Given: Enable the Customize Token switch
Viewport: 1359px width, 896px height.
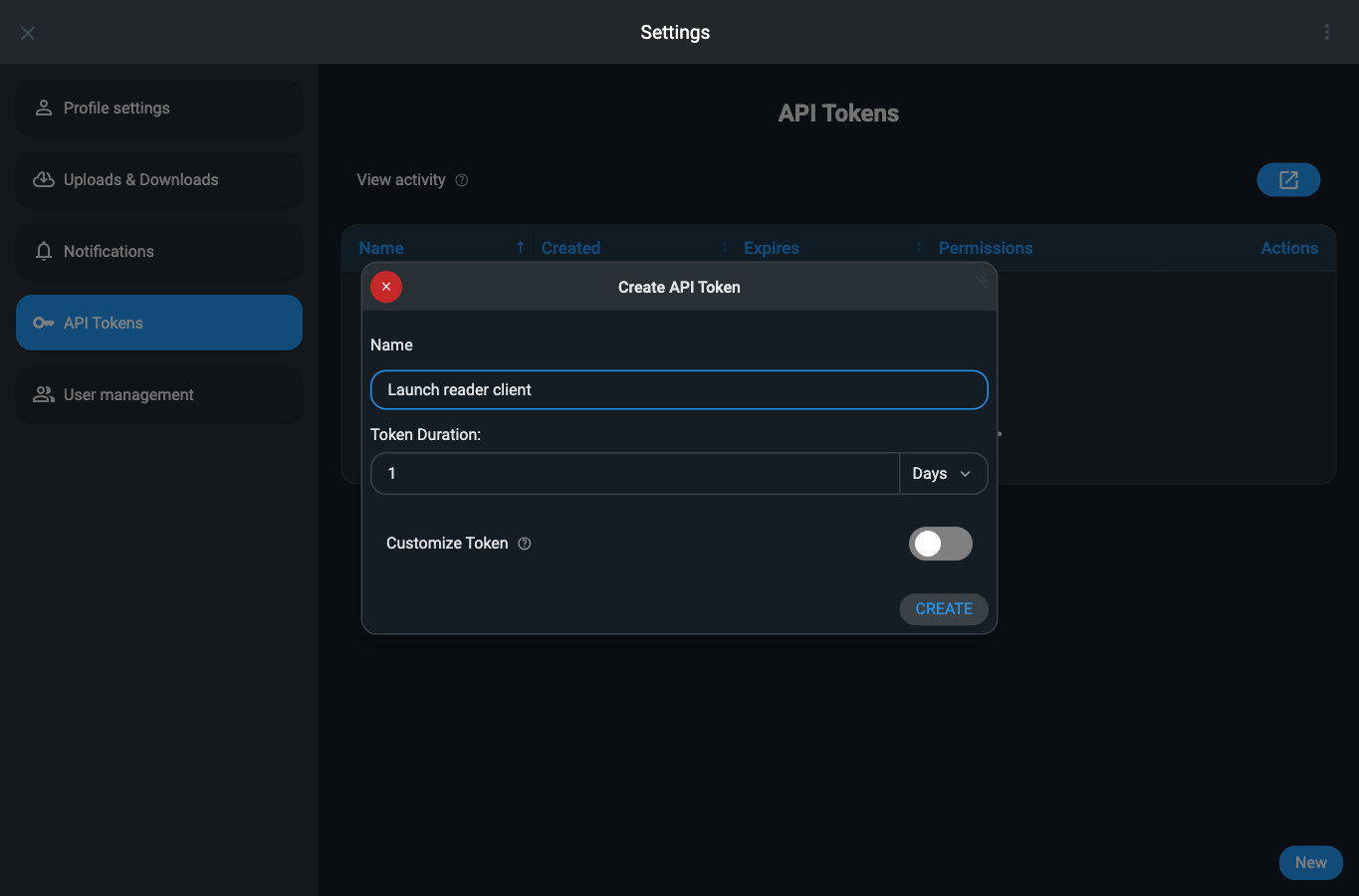Looking at the screenshot, I should tap(940, 544).
